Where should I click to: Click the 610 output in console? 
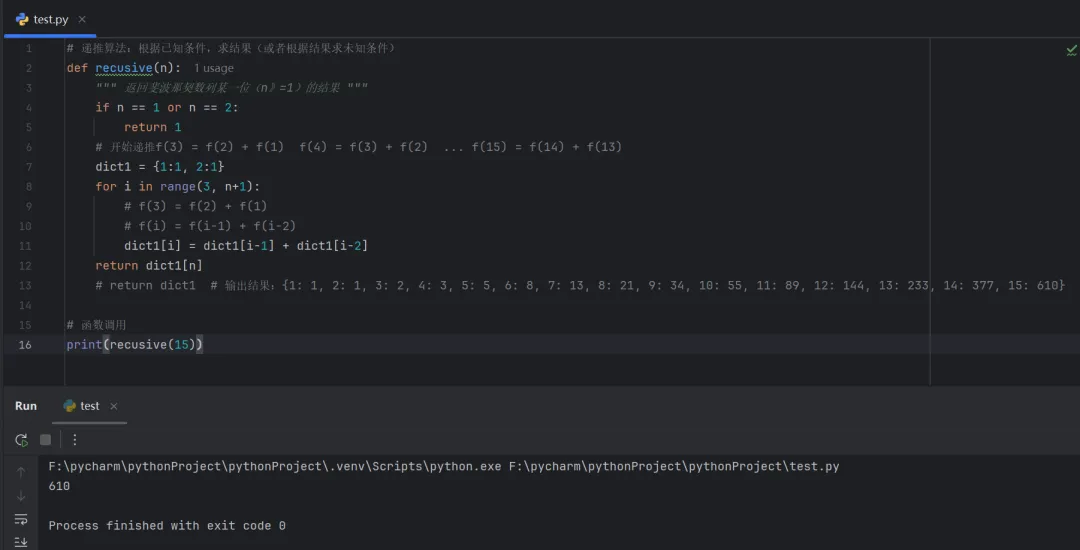(59, 486)
